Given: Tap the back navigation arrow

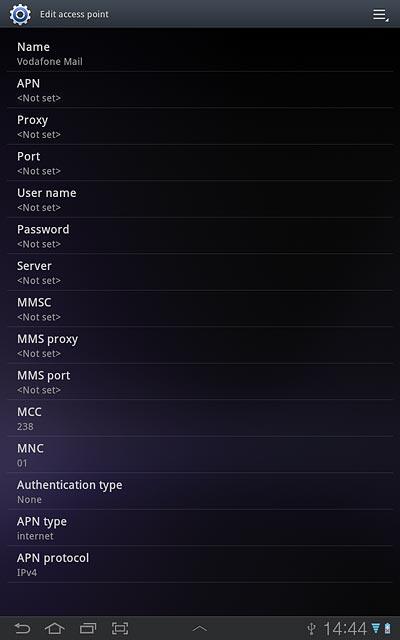Looking at the screenshot, I should (22, 628).
